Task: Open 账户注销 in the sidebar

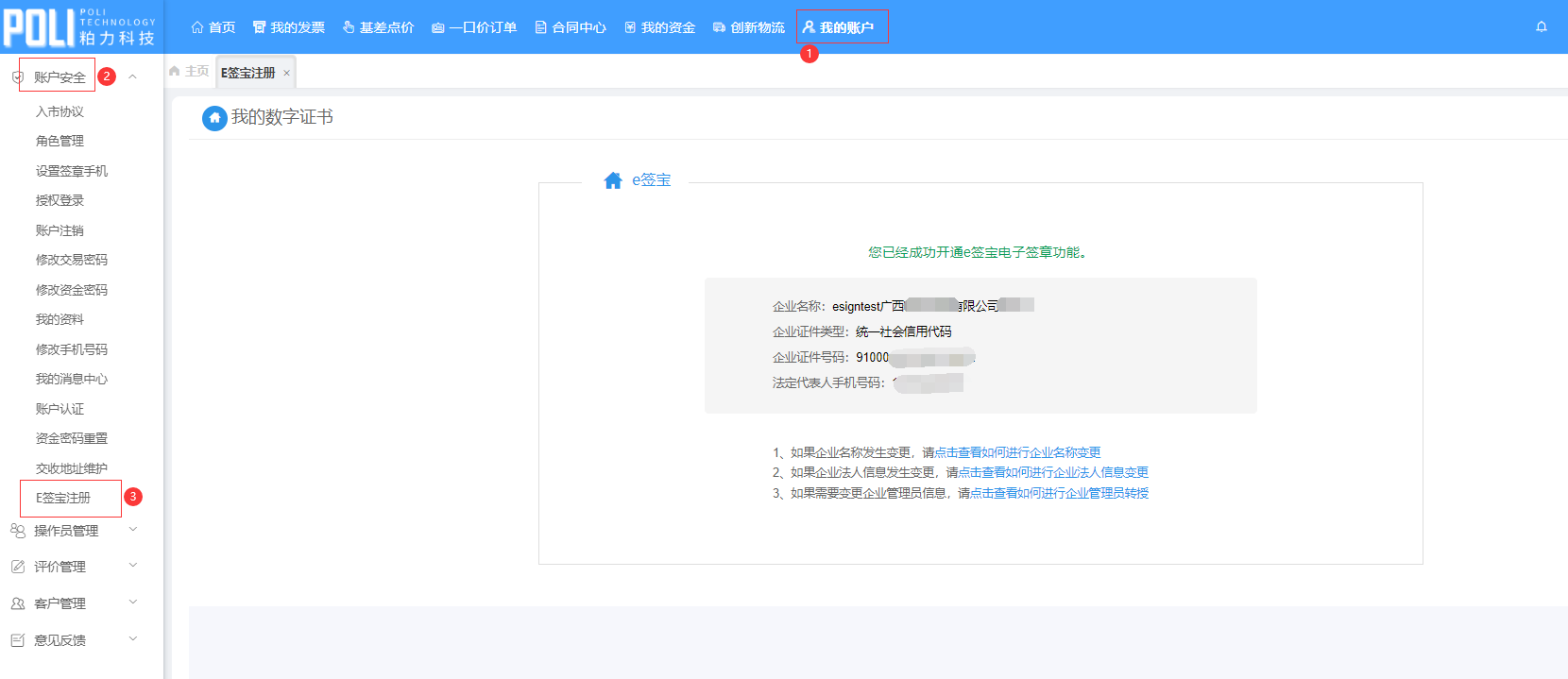Action: [60, 230]
